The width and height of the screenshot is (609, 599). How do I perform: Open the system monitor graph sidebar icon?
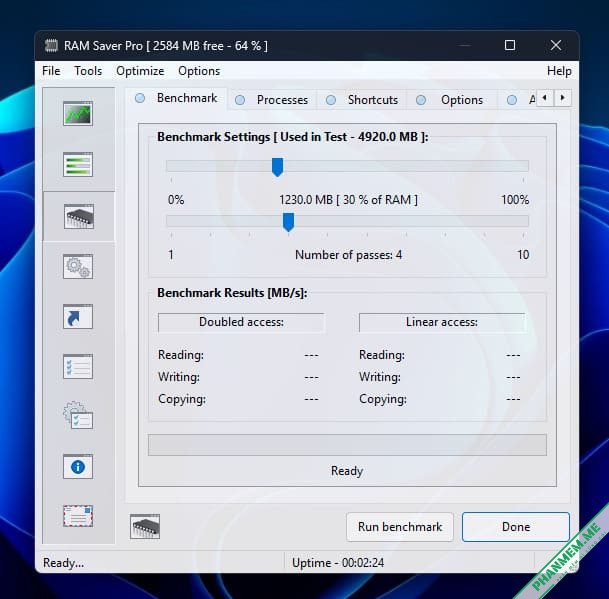[78, 113]
